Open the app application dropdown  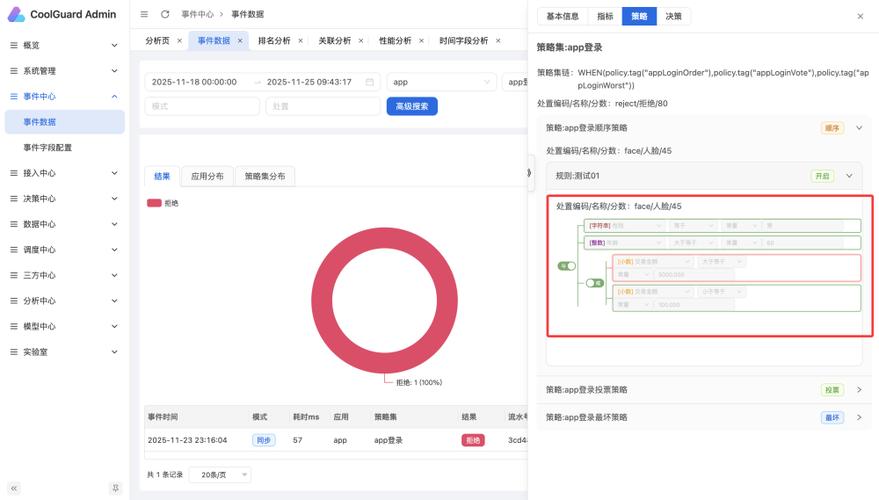[442, 82]
